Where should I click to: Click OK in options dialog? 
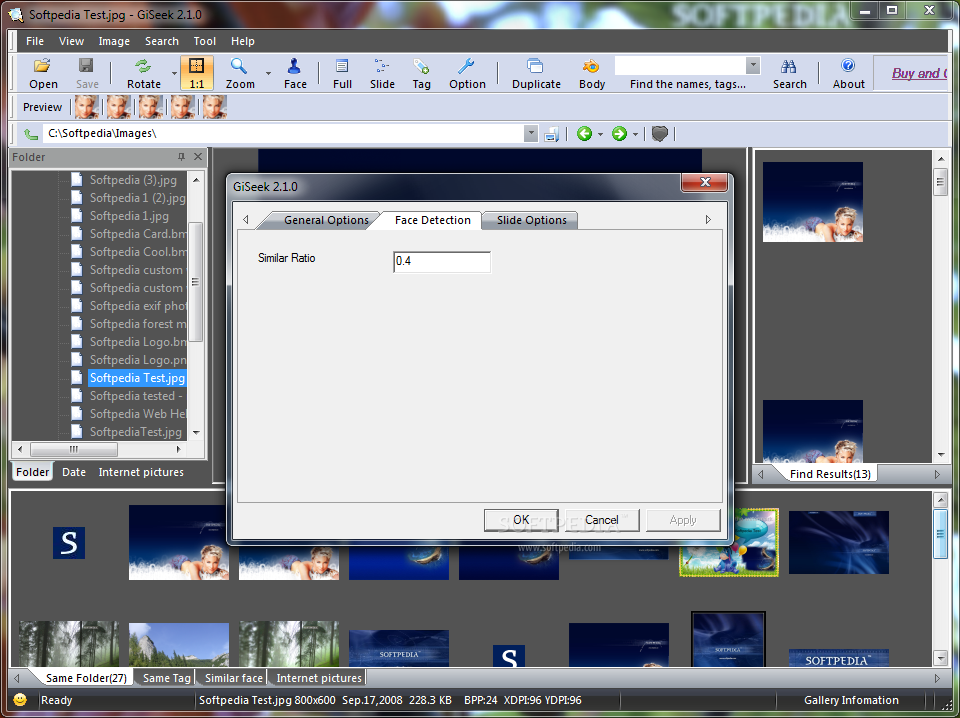coord(521,520)
